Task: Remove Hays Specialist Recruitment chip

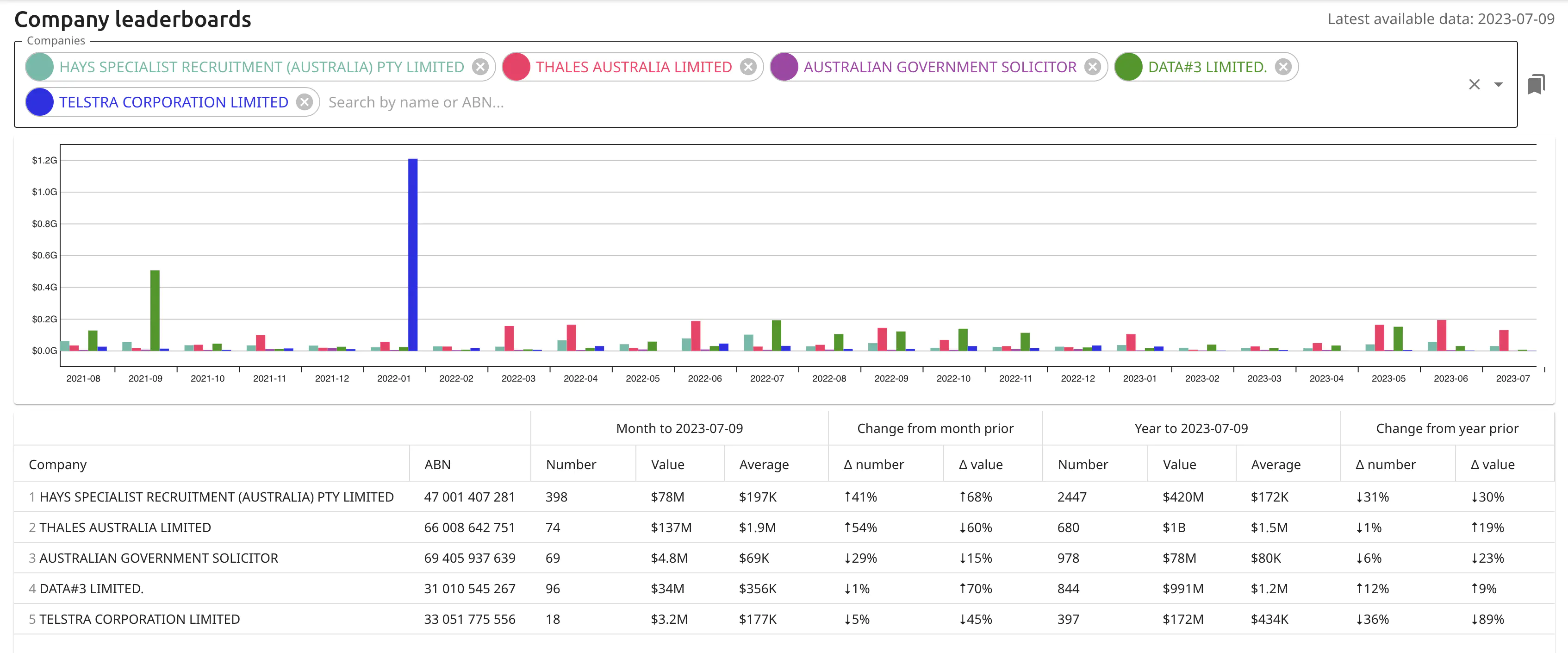Action: click(x=480, y=67)
